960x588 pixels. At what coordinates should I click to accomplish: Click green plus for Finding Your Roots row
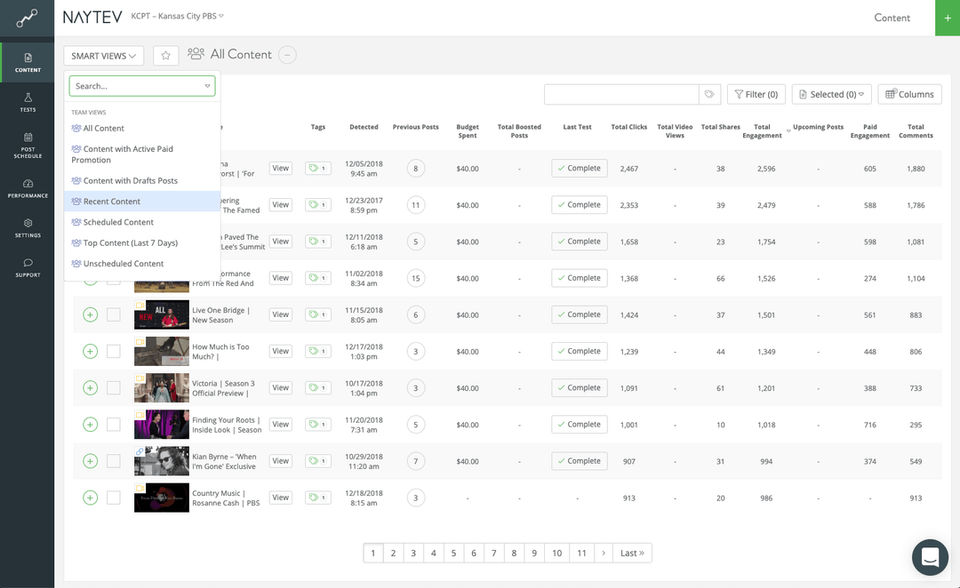(x=90, y=424)
